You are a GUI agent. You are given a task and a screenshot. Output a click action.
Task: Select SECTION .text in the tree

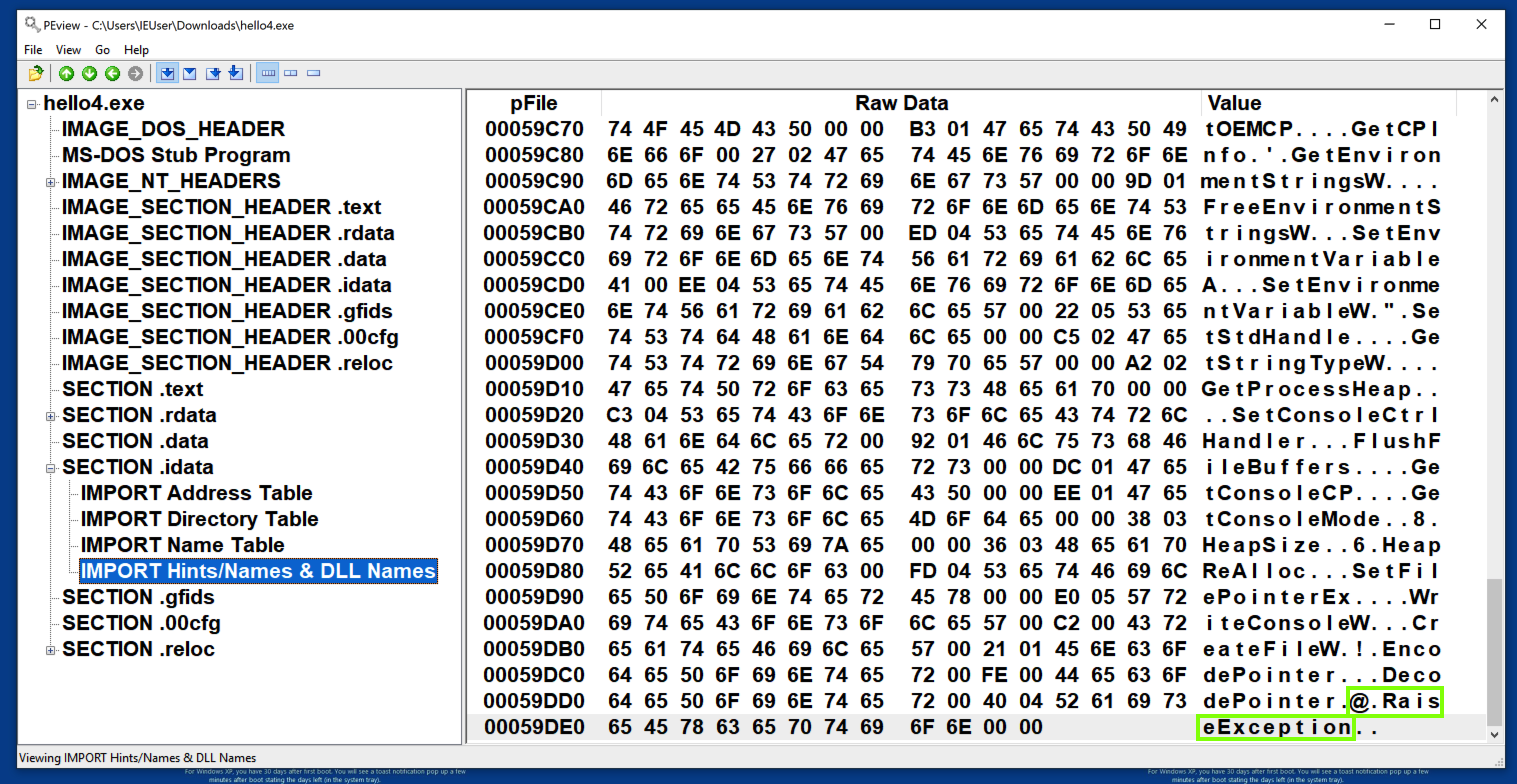[x=132, y=389]
